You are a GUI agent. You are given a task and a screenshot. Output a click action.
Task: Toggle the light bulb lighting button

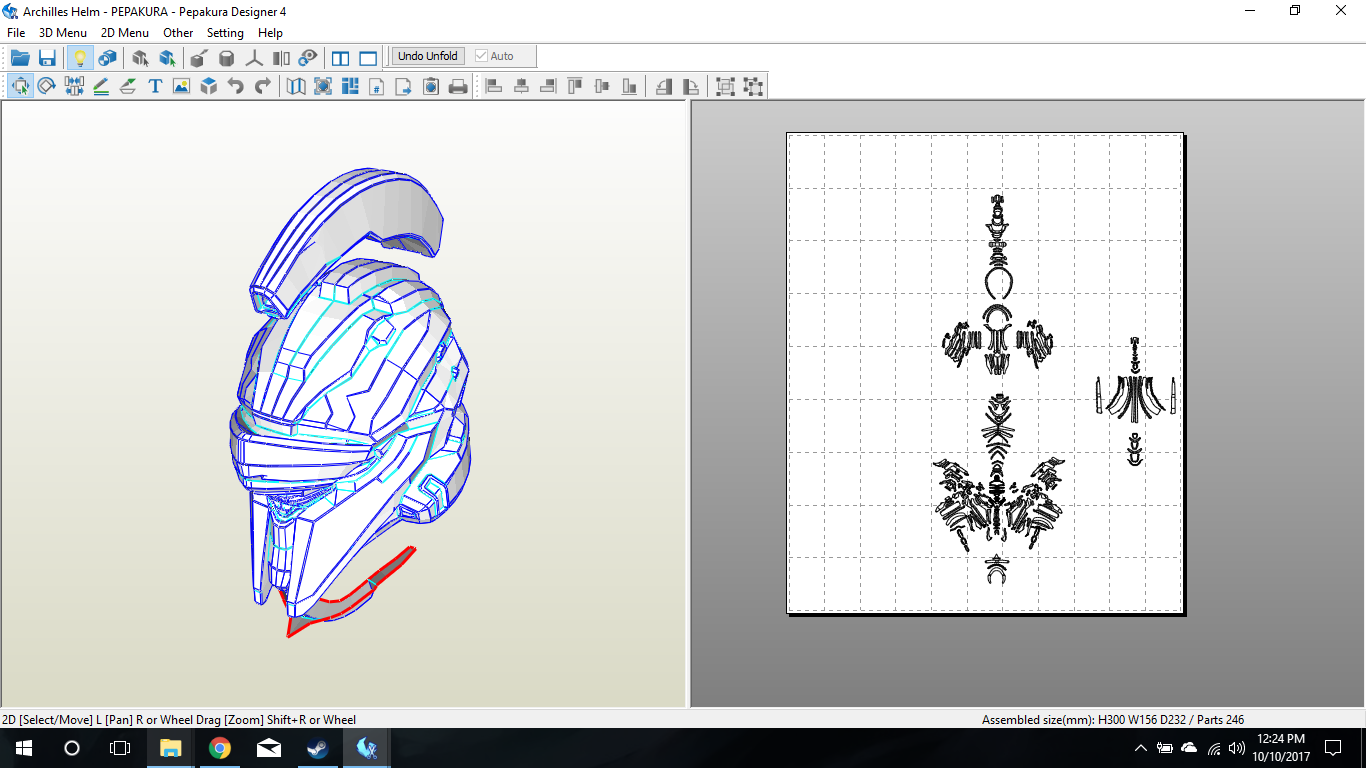(x=80, y=57)
